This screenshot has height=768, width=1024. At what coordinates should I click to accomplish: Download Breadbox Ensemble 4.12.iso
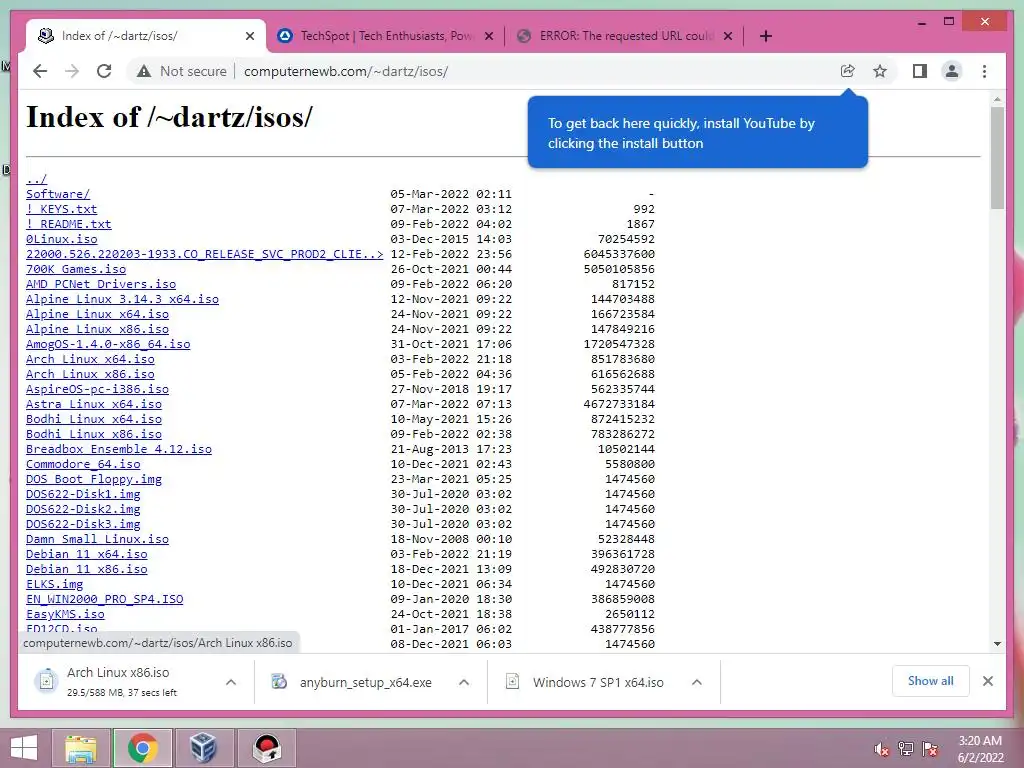tap(119, 449)
